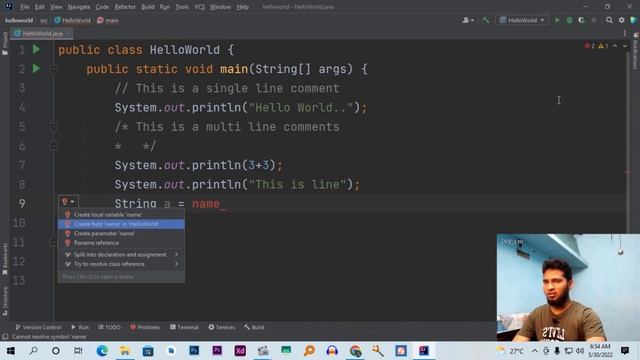
Task: Debug HelloWorld with the bug icon
Action: [x=569, y=20]
